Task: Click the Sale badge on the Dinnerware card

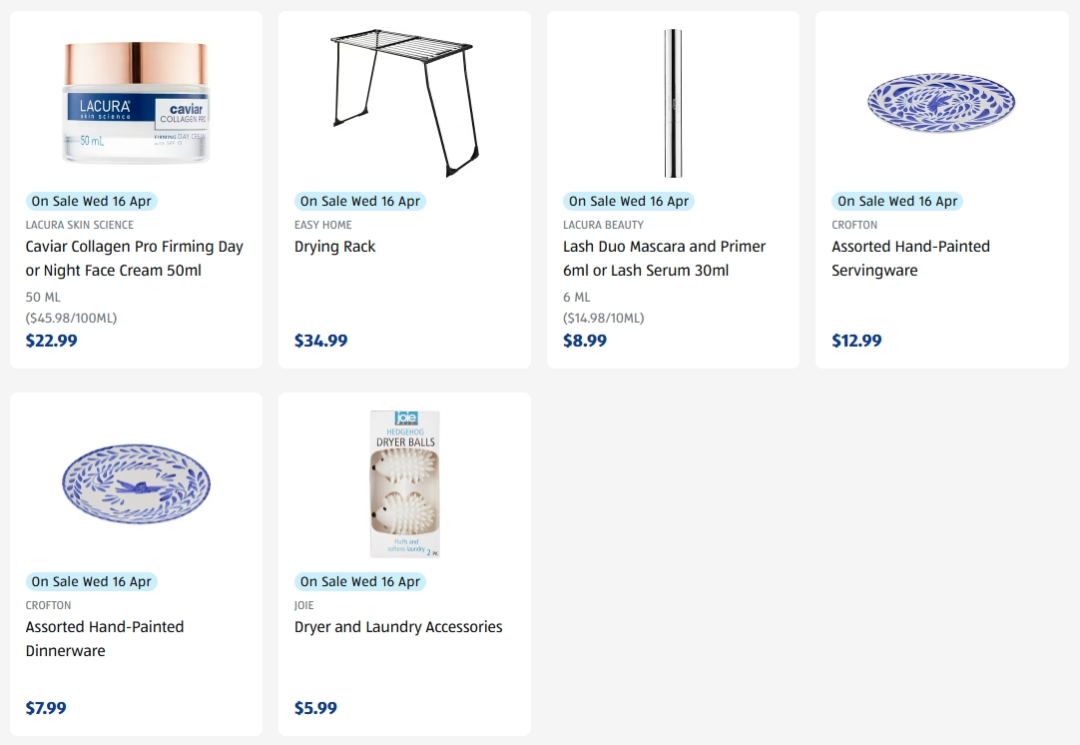Action: click(92, 582)
